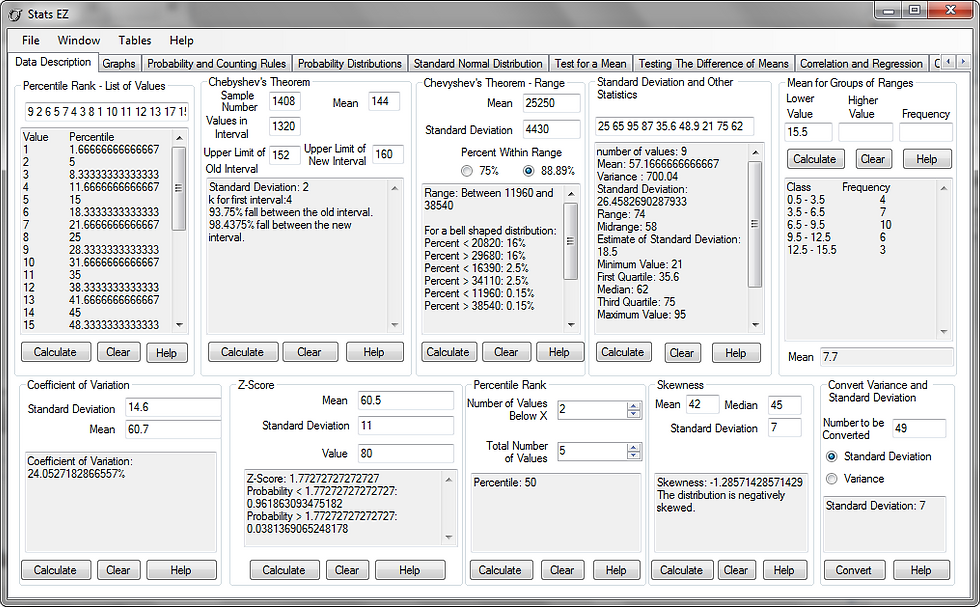Click the Chevyshev Range Standard Deviation field
Image resolution: width=980 pixels, height=607 pixels.
[x=551, y=129]
